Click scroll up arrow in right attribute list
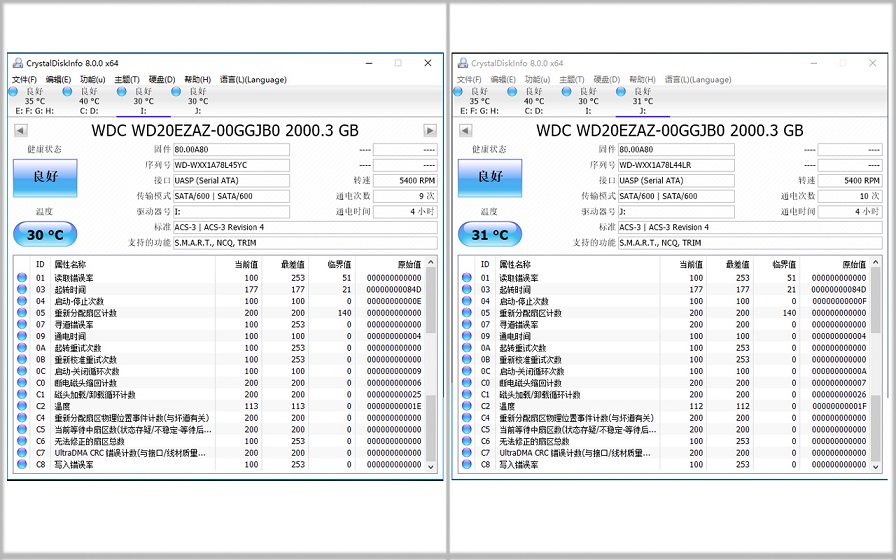 tap(875, 262)
